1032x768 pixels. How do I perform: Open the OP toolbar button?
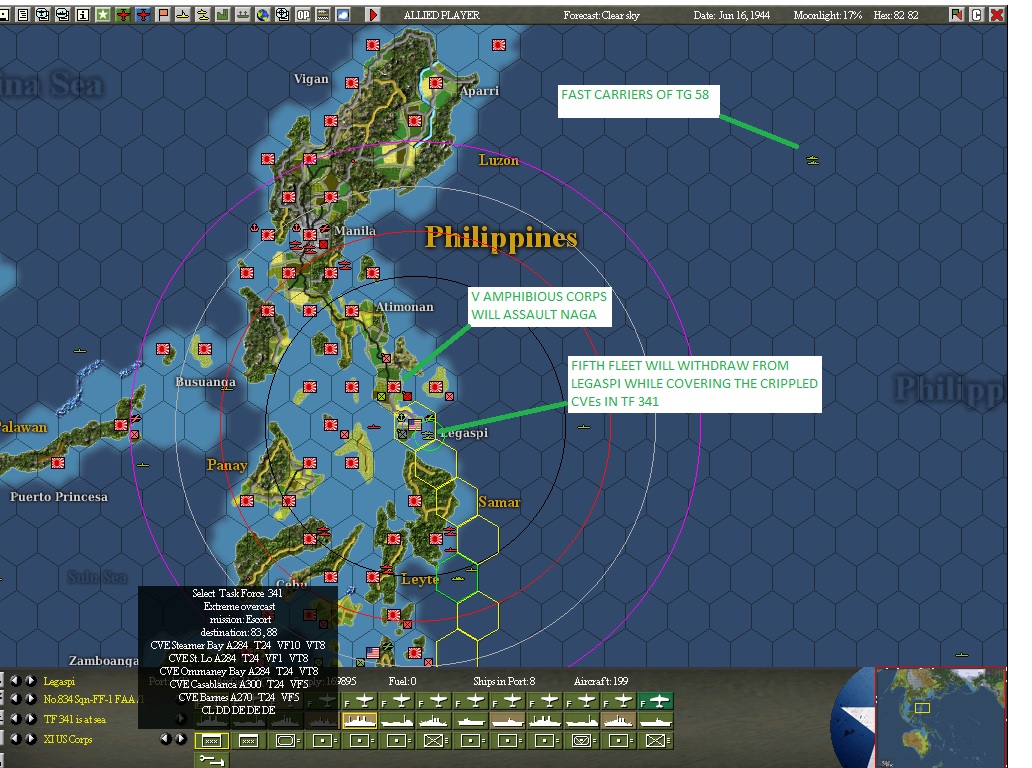pyautogui.click(x=303, y=14)
